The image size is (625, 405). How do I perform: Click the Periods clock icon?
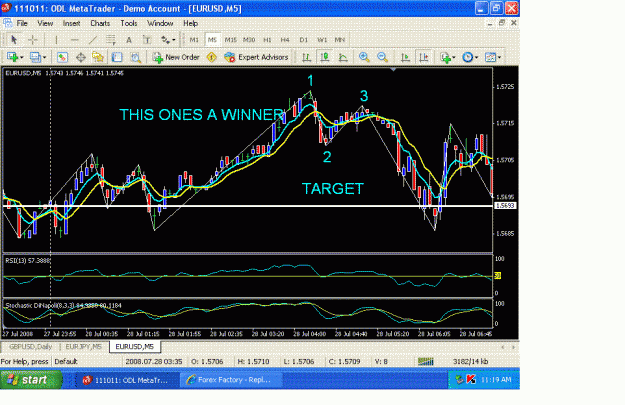click(x=468, y=57)
